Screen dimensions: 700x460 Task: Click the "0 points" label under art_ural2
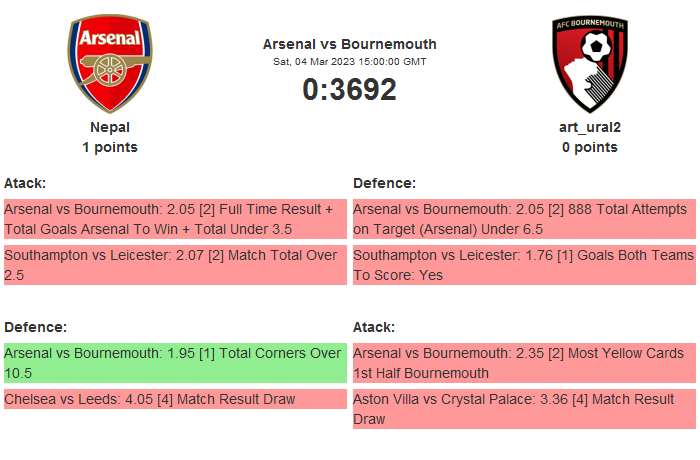pos(589,147)
